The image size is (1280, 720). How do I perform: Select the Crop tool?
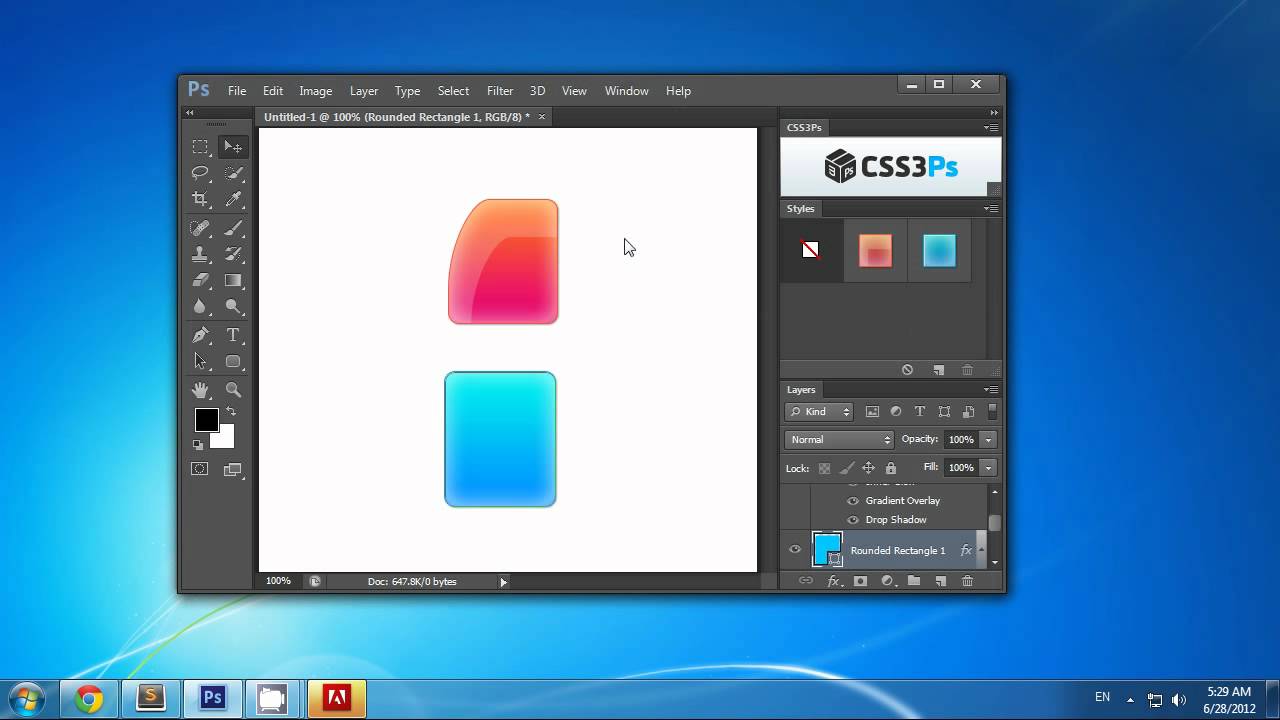coord(200,200)
